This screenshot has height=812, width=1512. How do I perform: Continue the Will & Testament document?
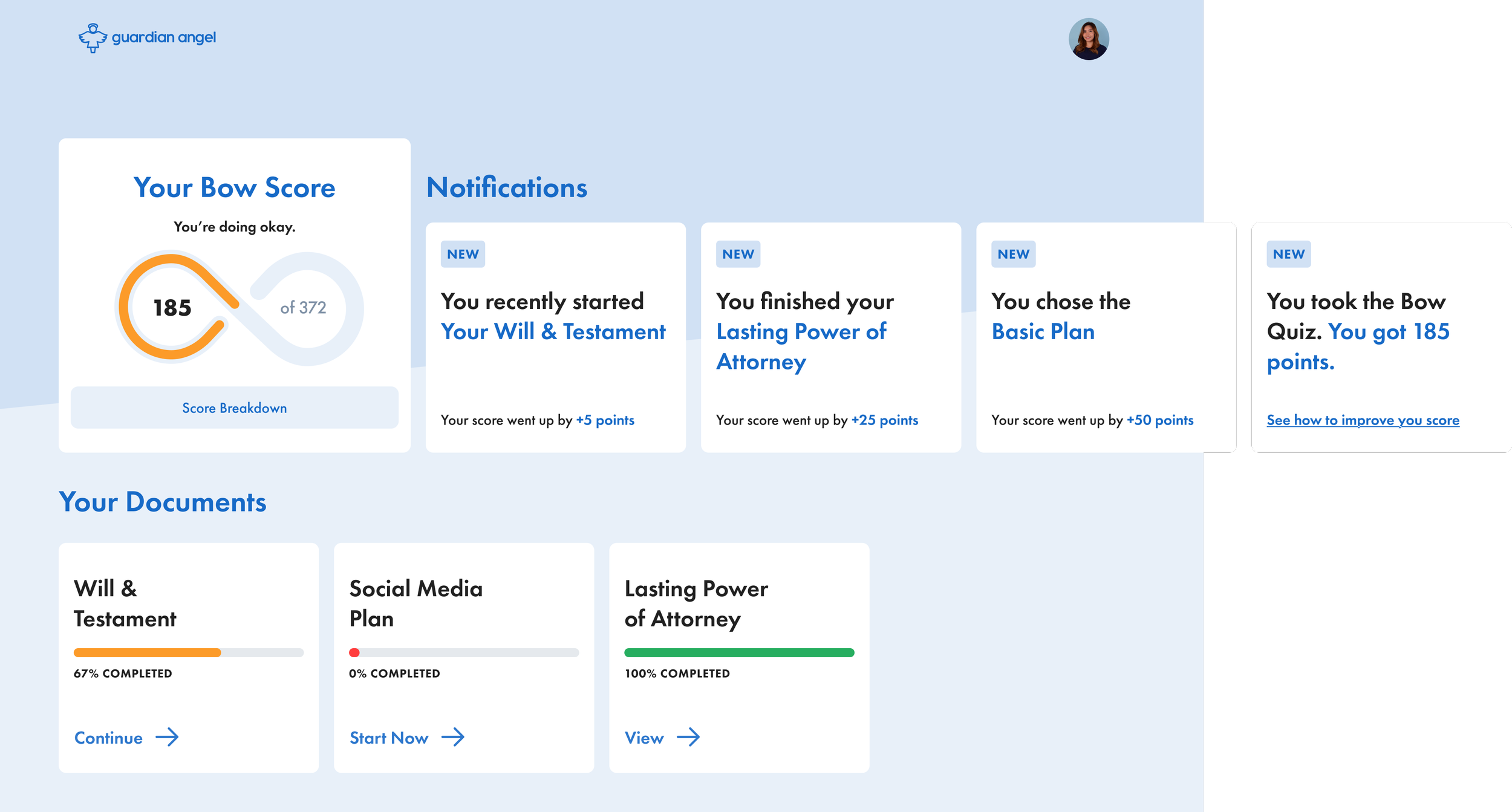coord(109,738)
